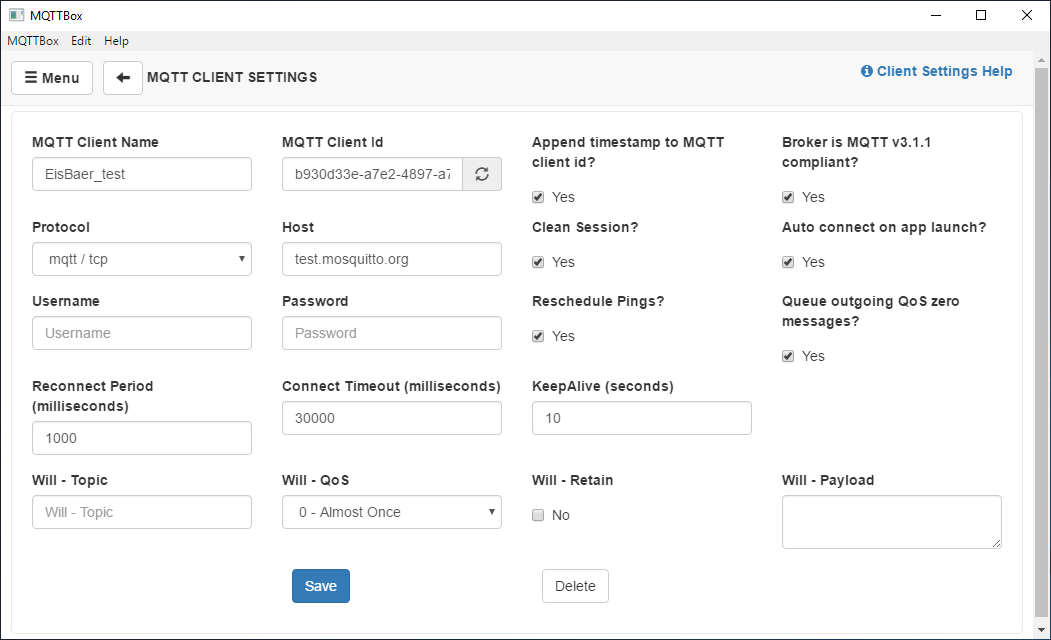This screenshot has width=1051, height=640.
Task: Focus the MQTT Client Id field
Action: coord(373,174)
